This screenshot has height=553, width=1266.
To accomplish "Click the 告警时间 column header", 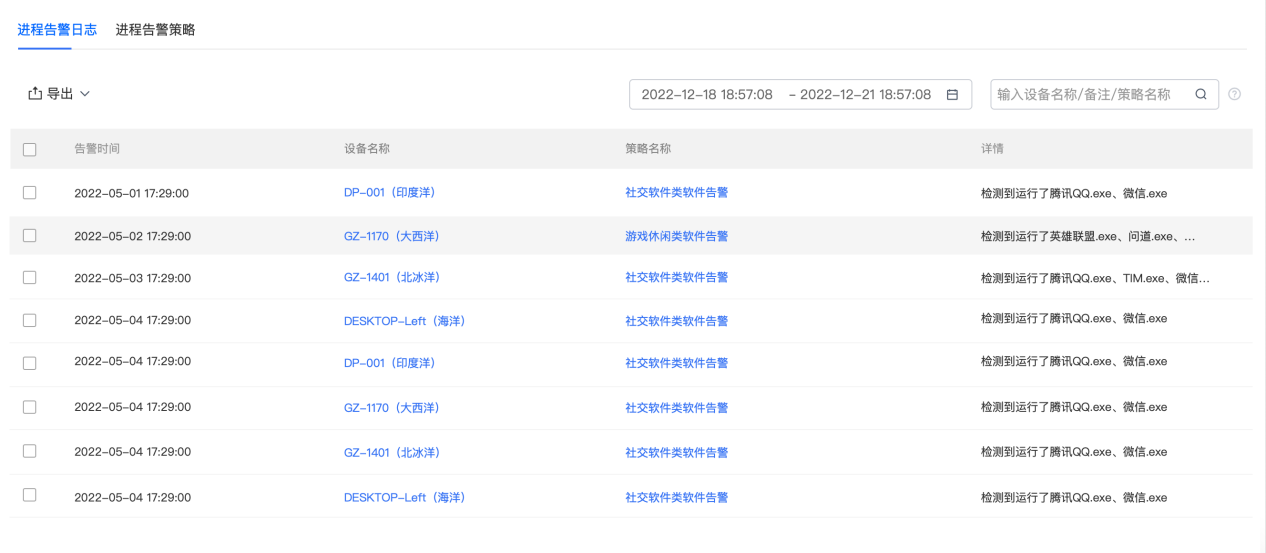I will click(97, 149).
